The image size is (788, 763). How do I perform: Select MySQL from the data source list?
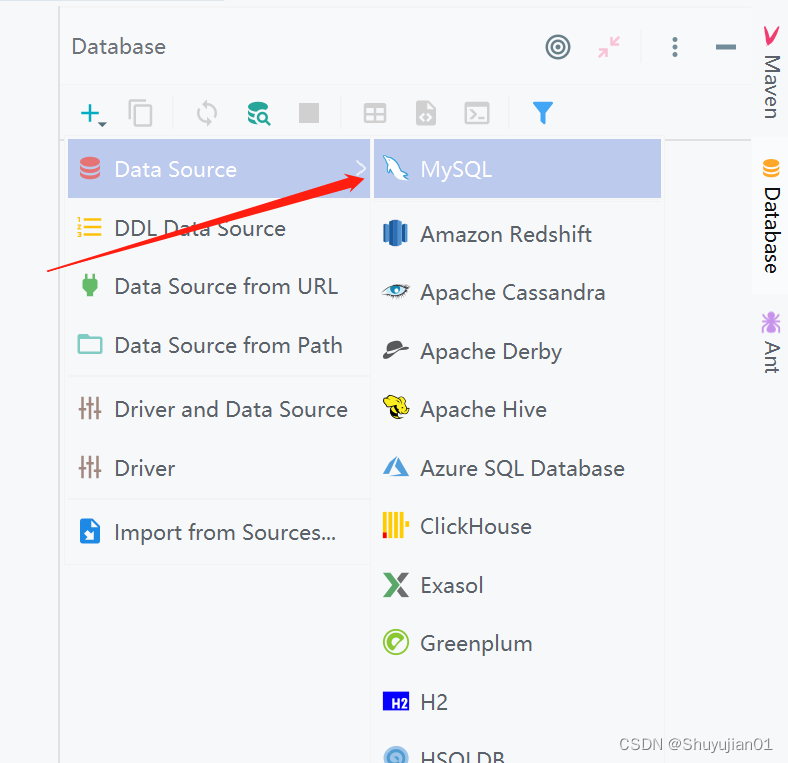click(x=517, y=169)
